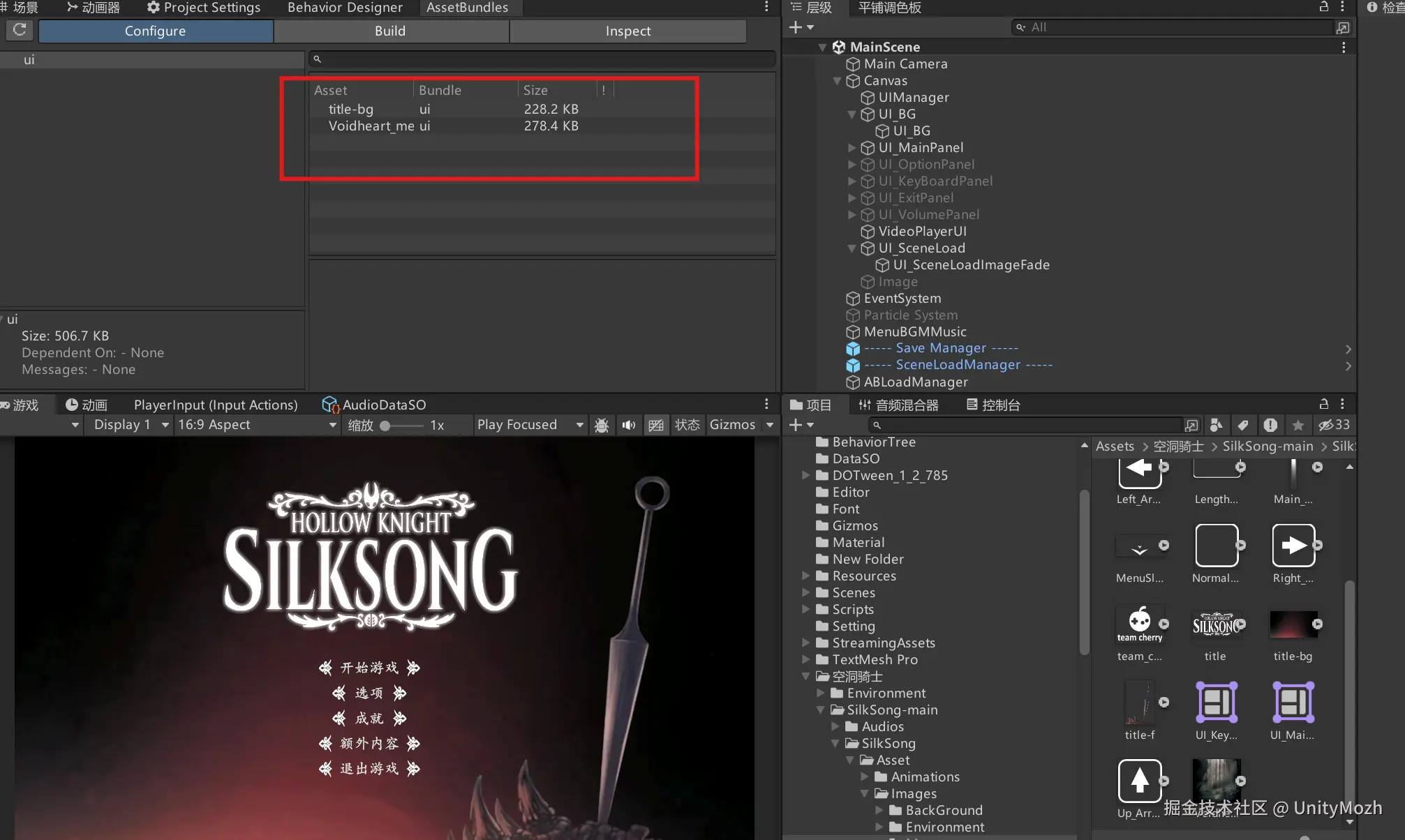Collapse the UI_SceneLoad object

tap(852, 248)
